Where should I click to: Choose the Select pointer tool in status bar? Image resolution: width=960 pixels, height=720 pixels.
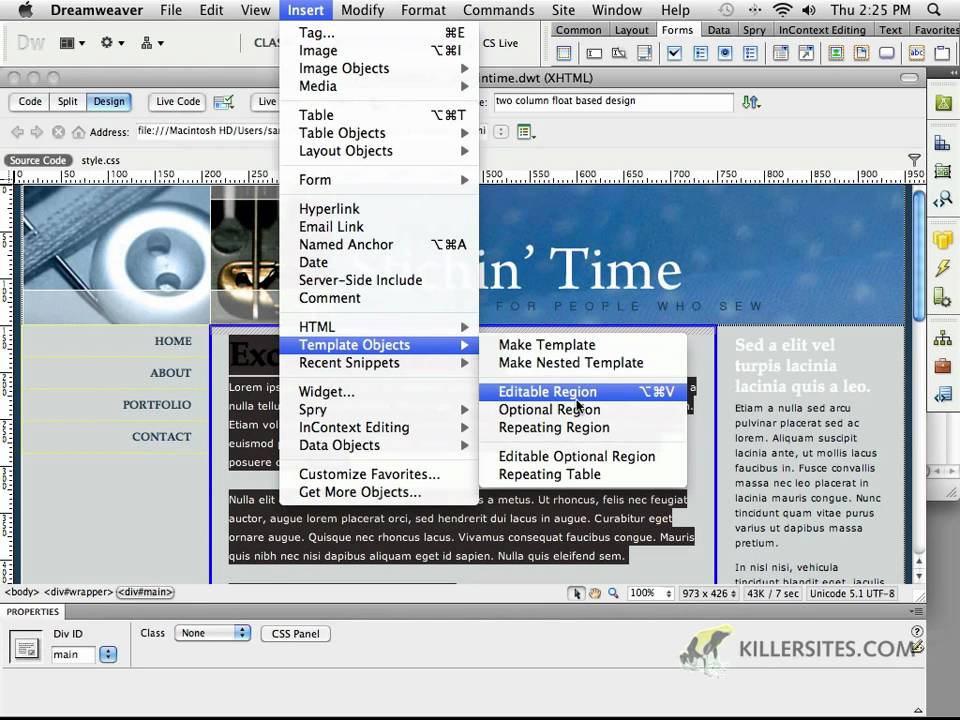(x=576, y=593)
